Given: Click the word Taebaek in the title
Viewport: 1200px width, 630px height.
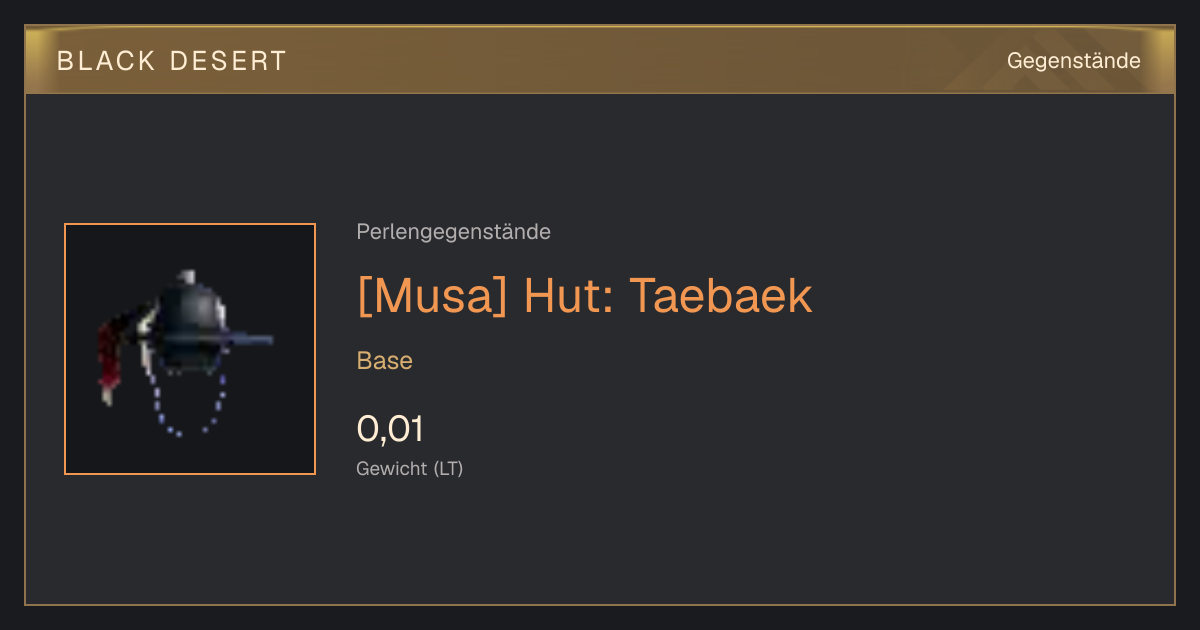Looking at the screenshot, I should (x=720, y=295).
